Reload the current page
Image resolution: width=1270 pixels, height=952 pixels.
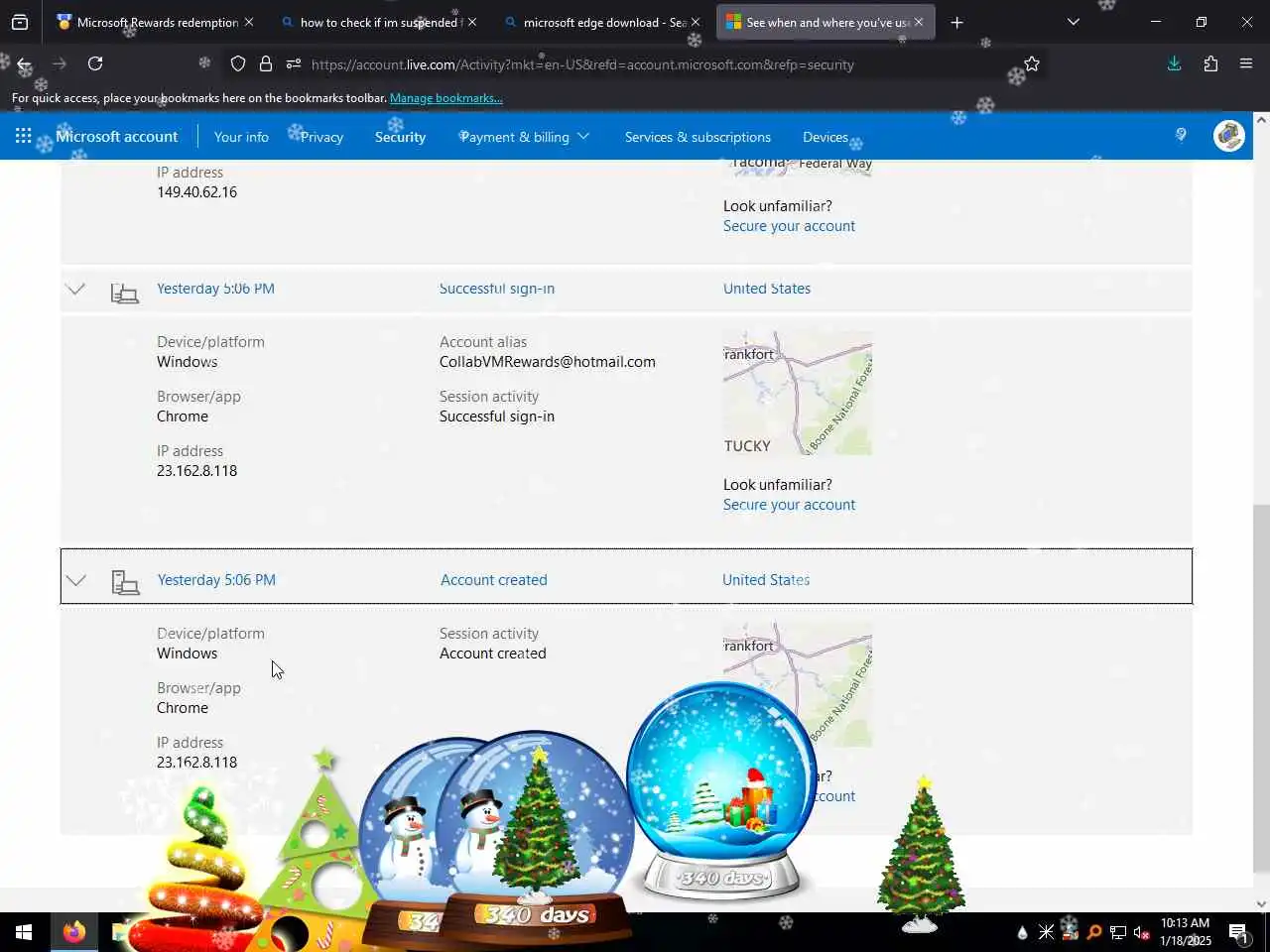click(x=95, y=64)
